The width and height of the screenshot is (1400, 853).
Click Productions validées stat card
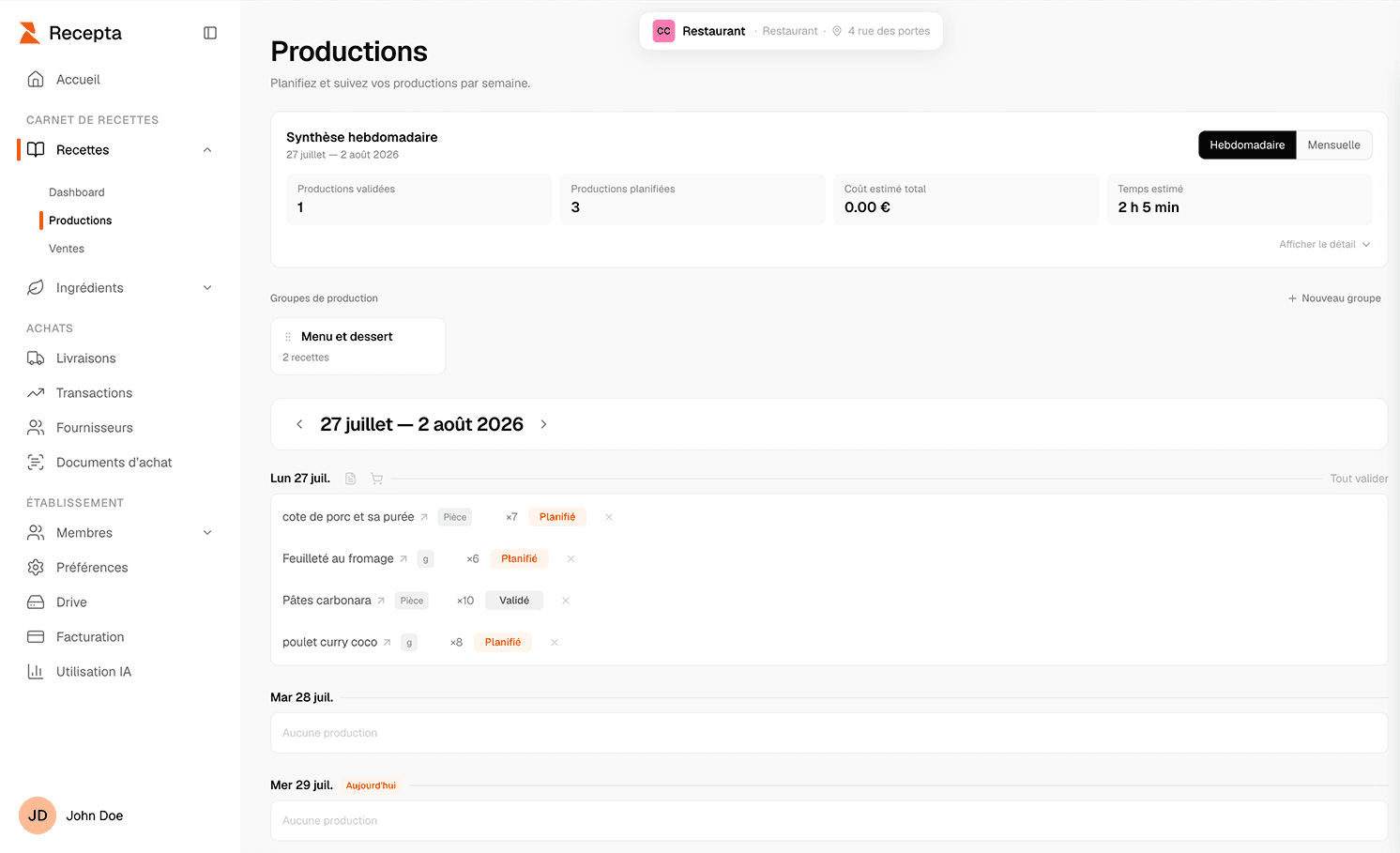coord(418,199)
